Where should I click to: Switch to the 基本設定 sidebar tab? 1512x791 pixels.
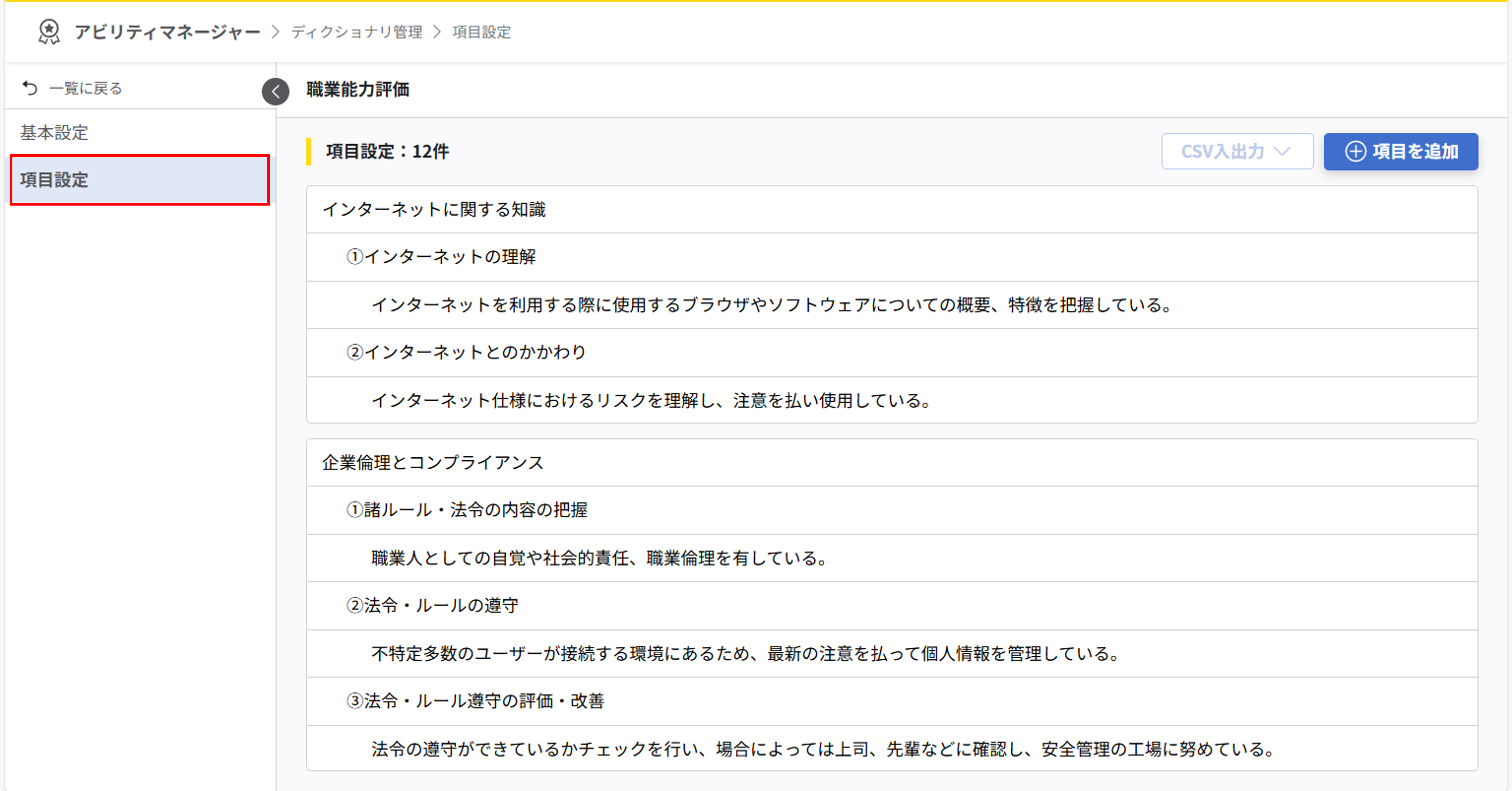pos(53,133)
